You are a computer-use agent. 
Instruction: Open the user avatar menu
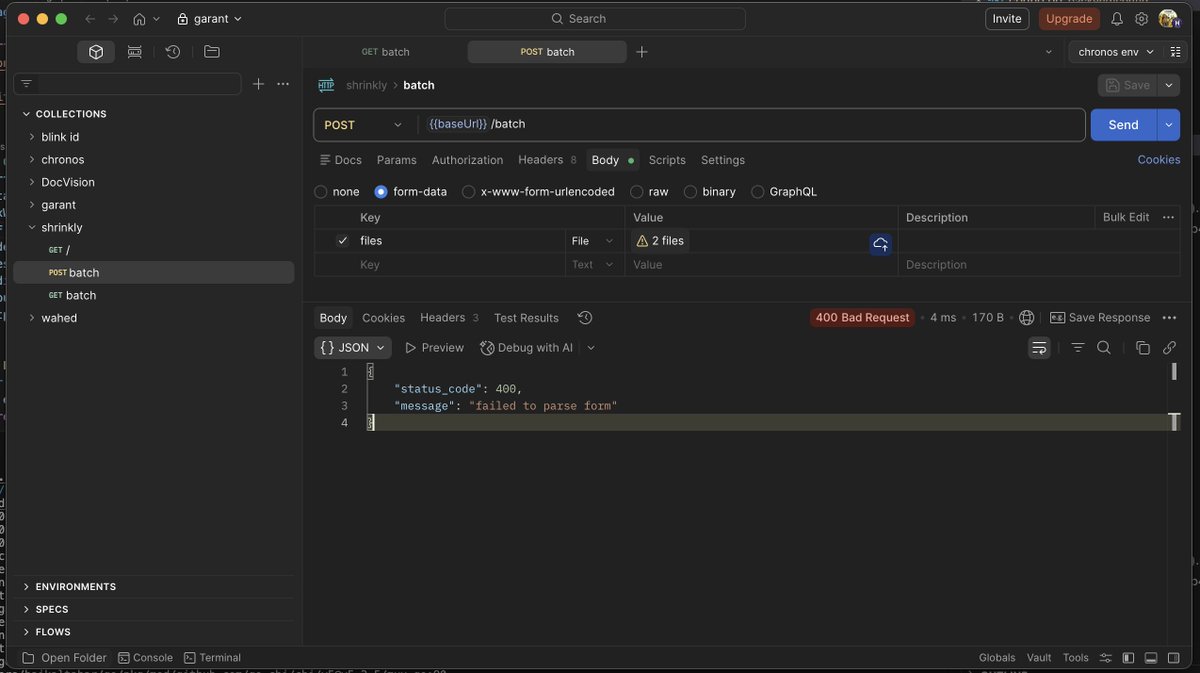[1168, 19]
